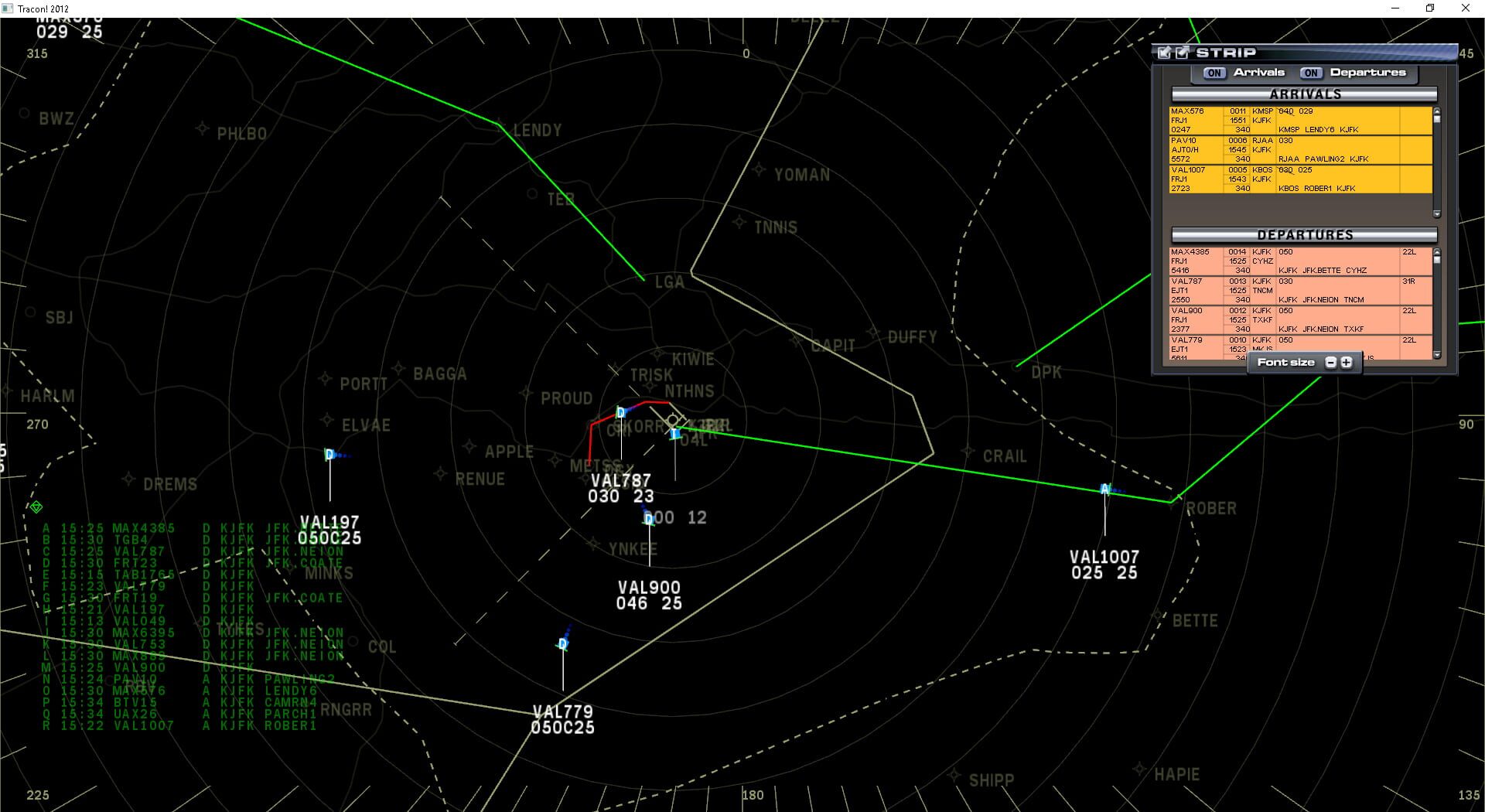
Task: Select the MAX576 flight strip
Action: [1253, 120]
